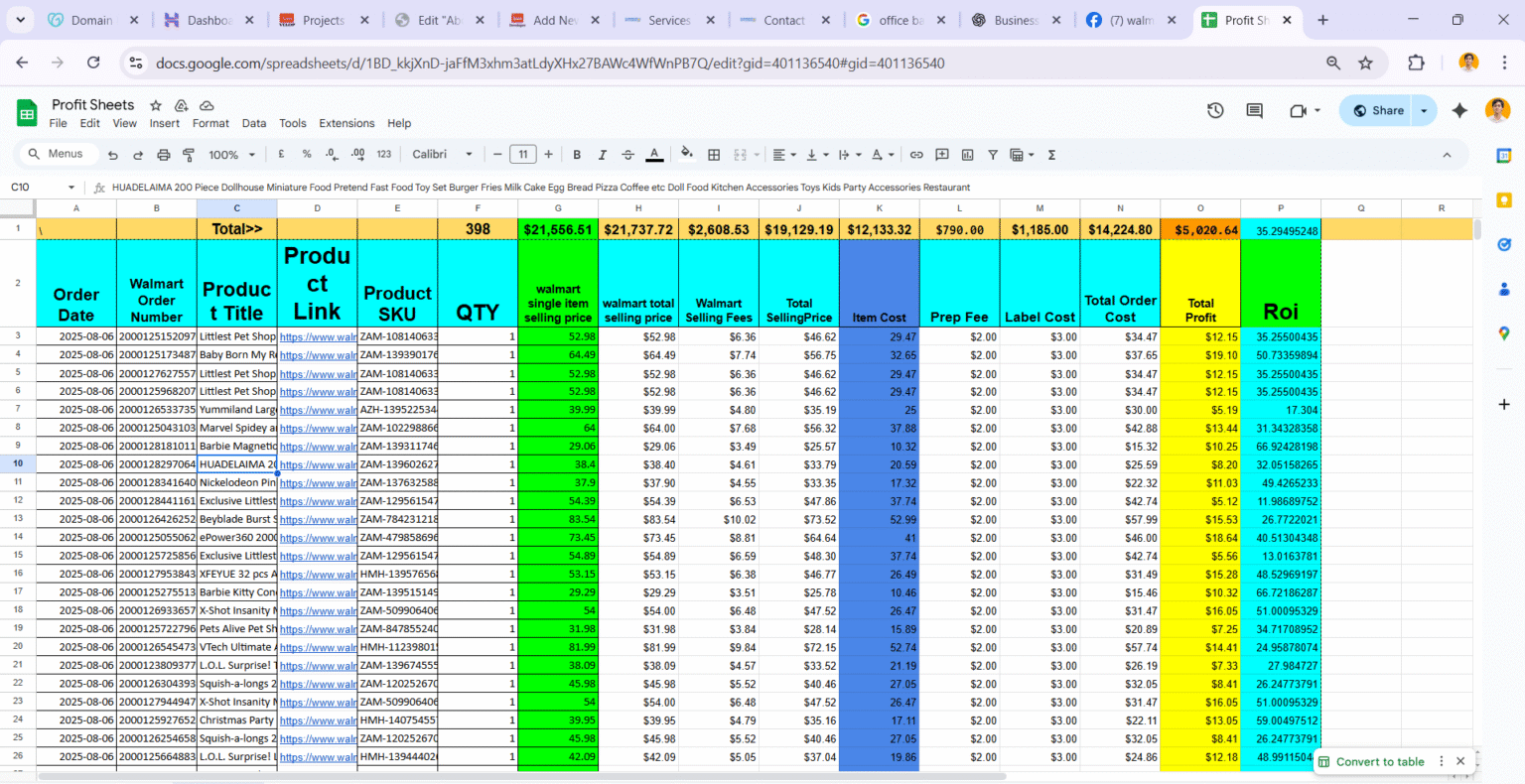This screenshot has width=1525, height=784.
Task: Toggle bold formatting
Action: (x=577, y=155)
